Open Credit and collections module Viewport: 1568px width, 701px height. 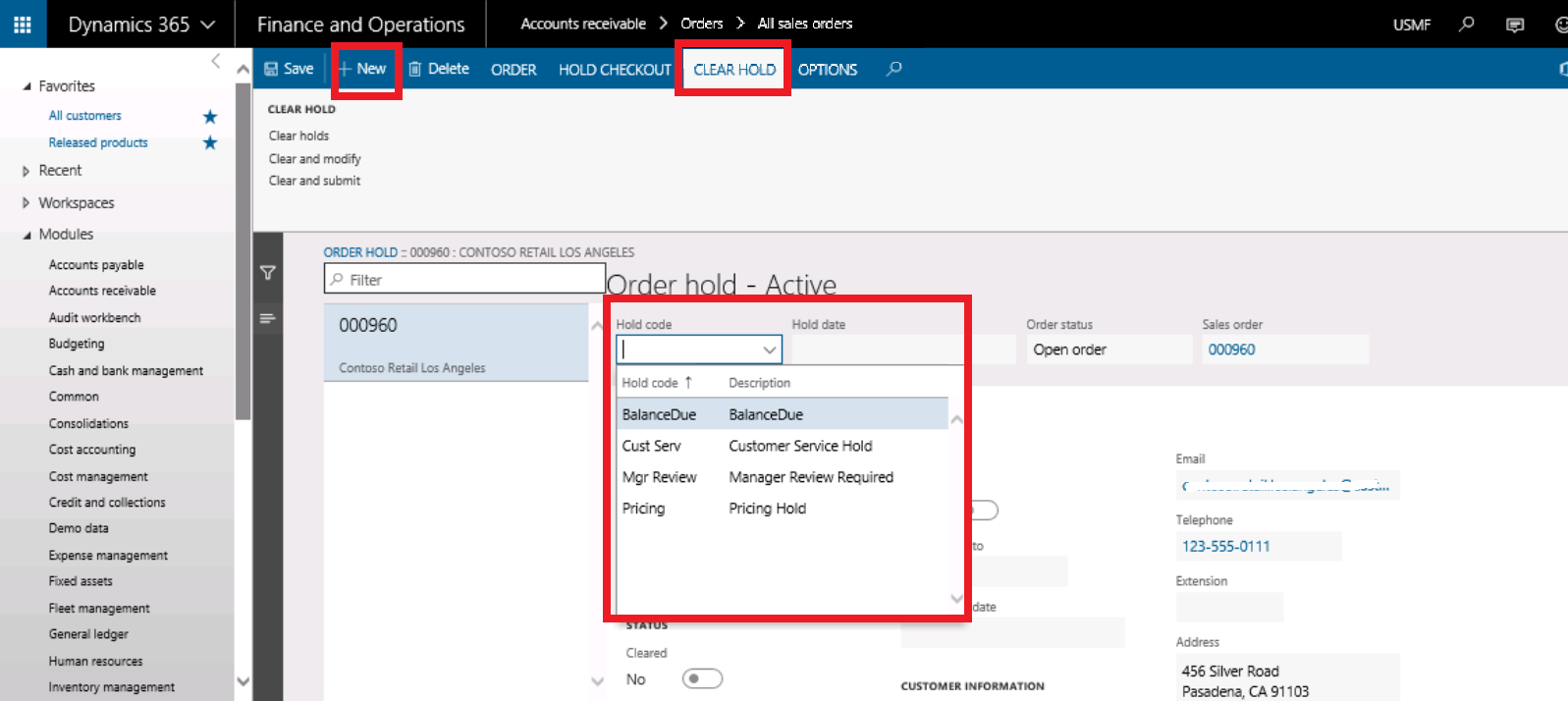(107, 503)
